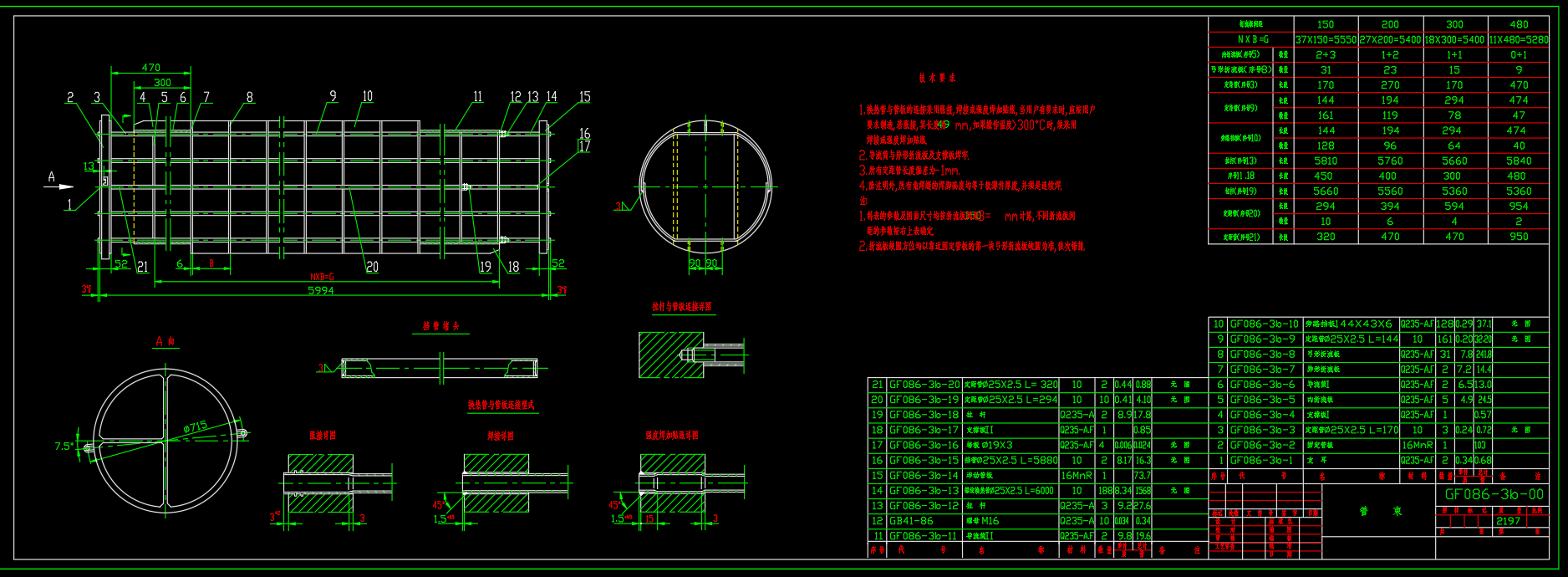Click the GF086-3b-10 row in parts list
Screen dimensions: 1568x577
[1264, 324]
